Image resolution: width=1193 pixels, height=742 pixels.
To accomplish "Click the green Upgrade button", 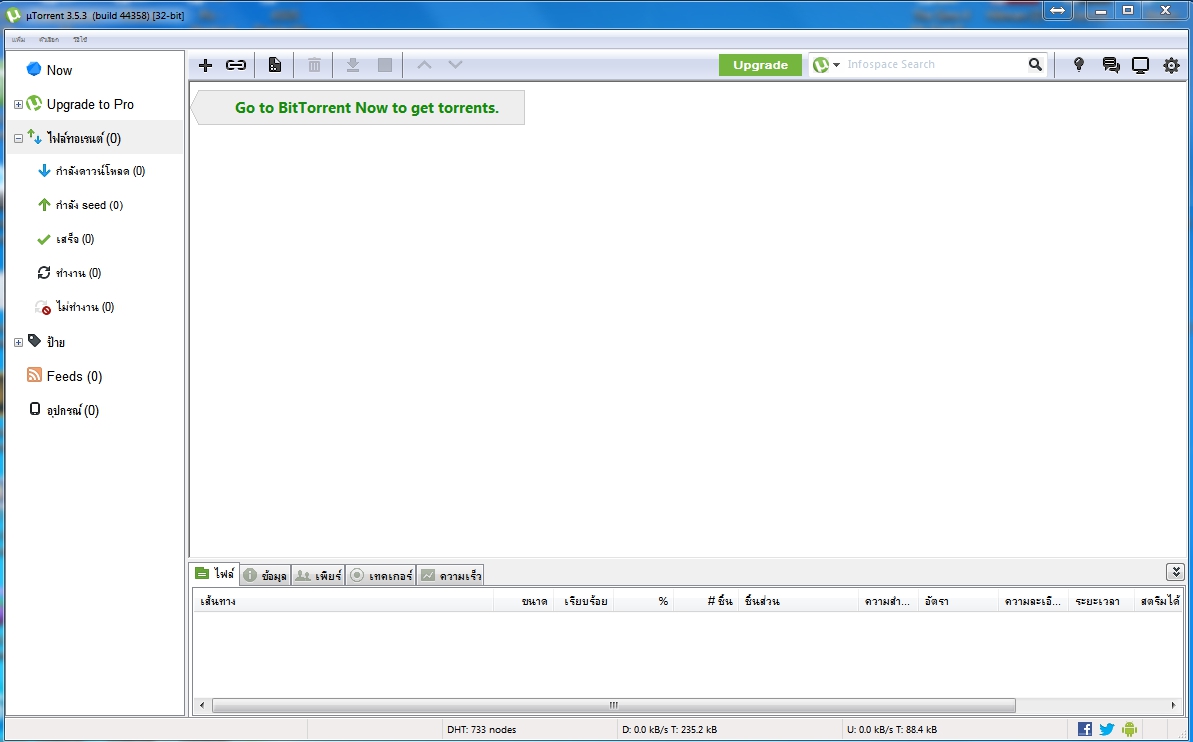I will [760, 65].
